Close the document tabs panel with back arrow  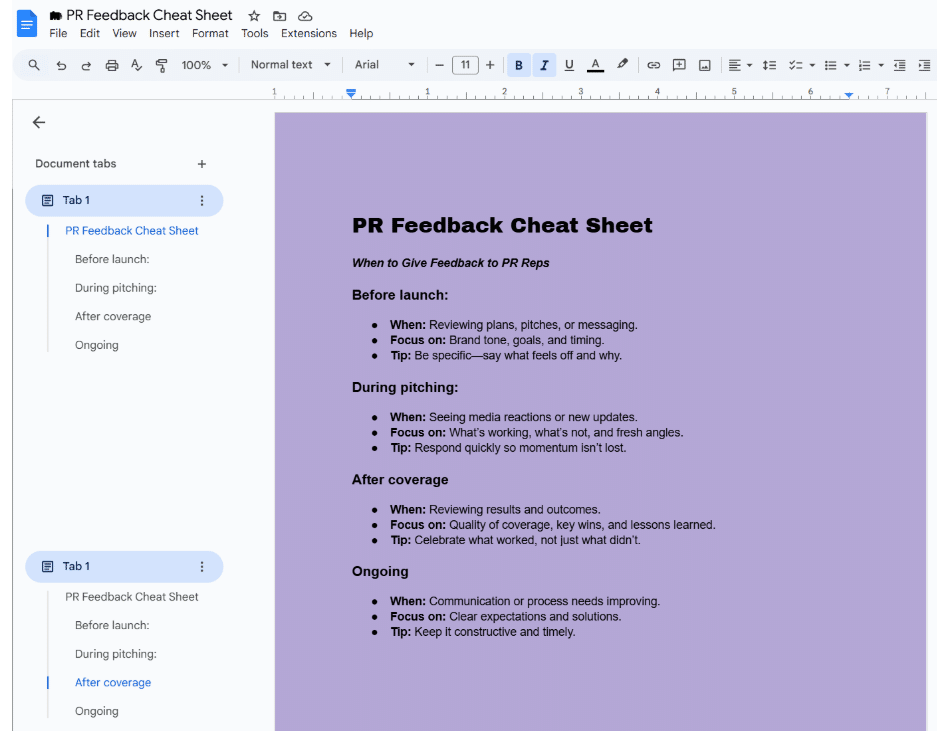[39, 122]
